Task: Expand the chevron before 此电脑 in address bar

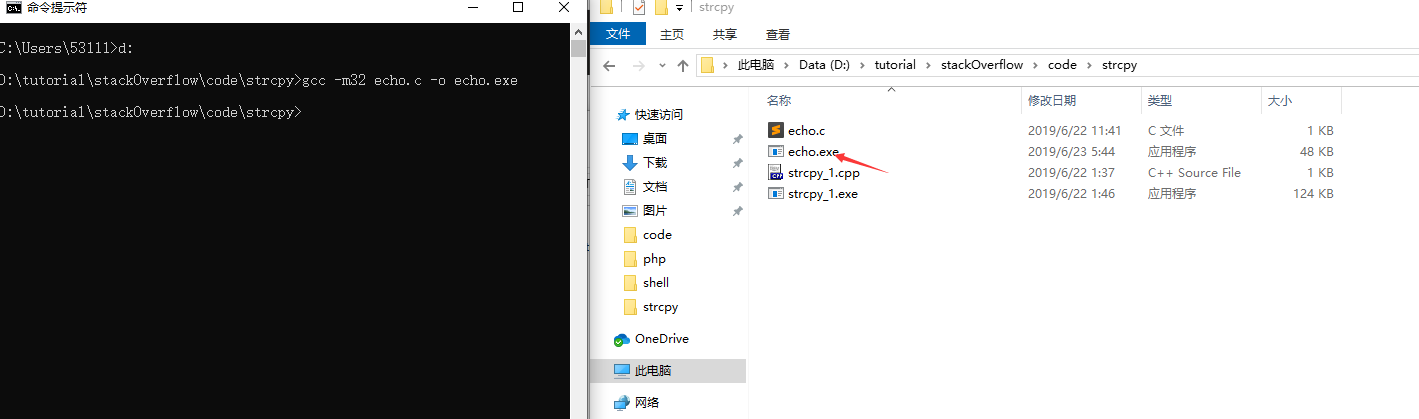Action: point(725,65)
